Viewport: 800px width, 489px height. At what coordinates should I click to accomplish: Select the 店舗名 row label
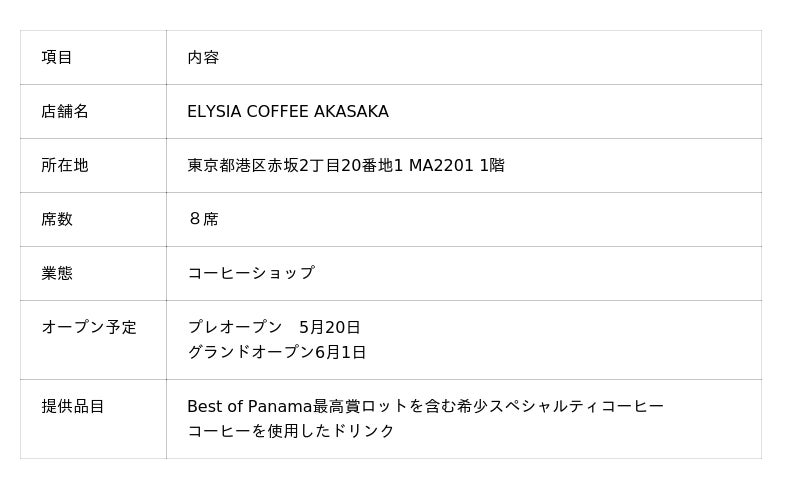pos(65,111)
